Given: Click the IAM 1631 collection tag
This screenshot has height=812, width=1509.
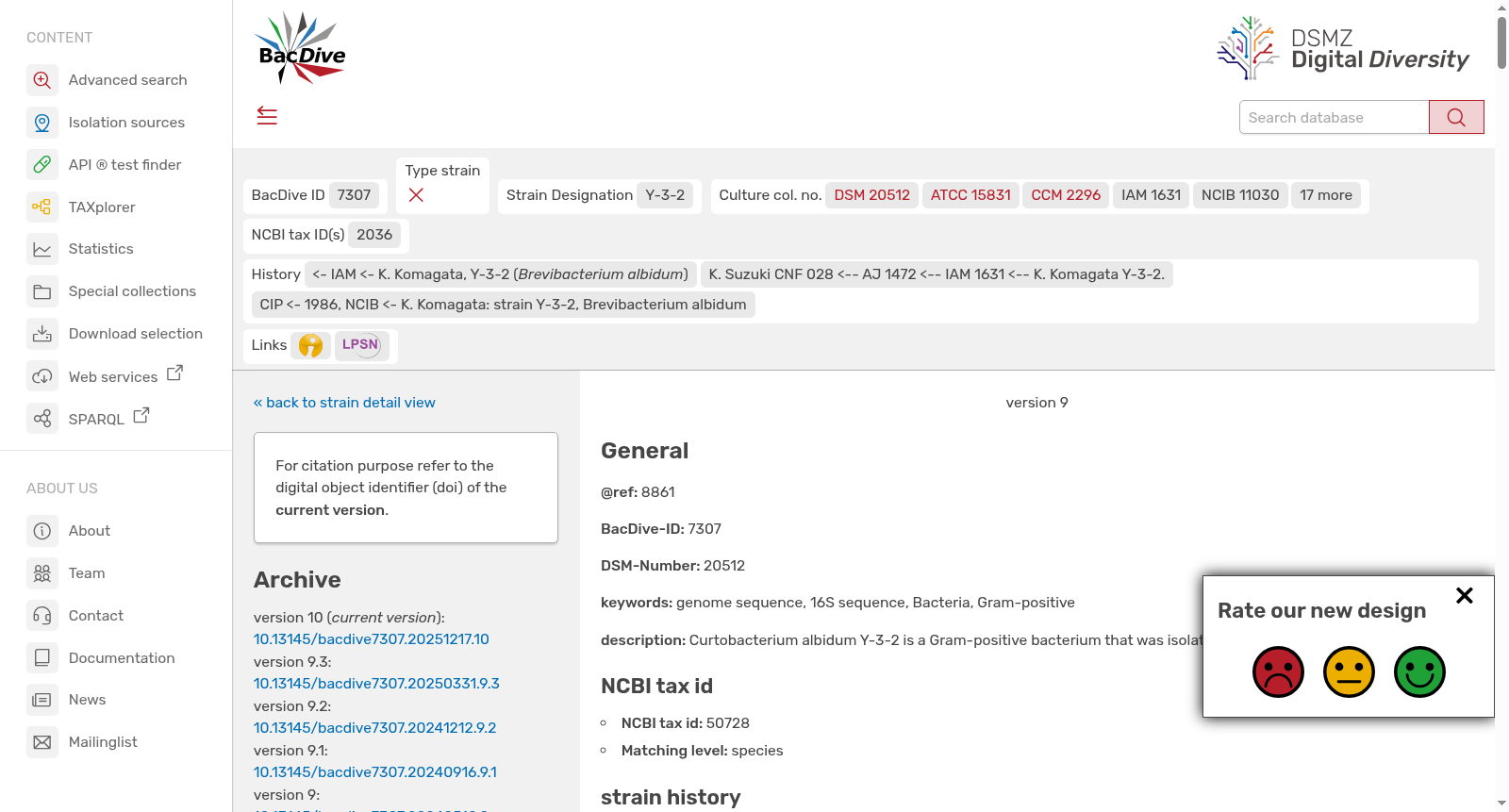Looking at the screenshot, I should point(1151,195).
